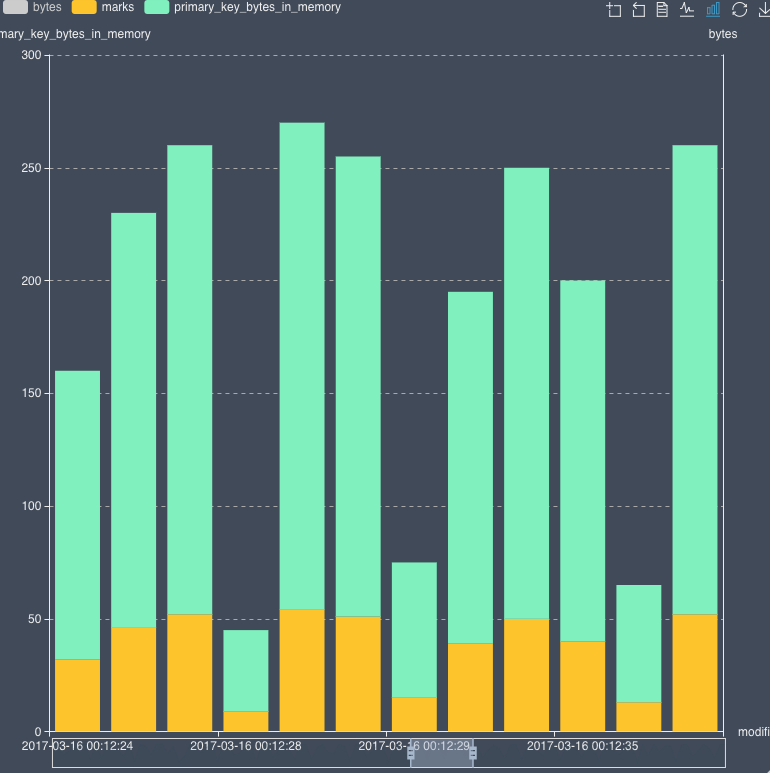Click the last green bar on right
This screenshot has height=773, width=770.
pyautogui.click(x=695, y=380)
